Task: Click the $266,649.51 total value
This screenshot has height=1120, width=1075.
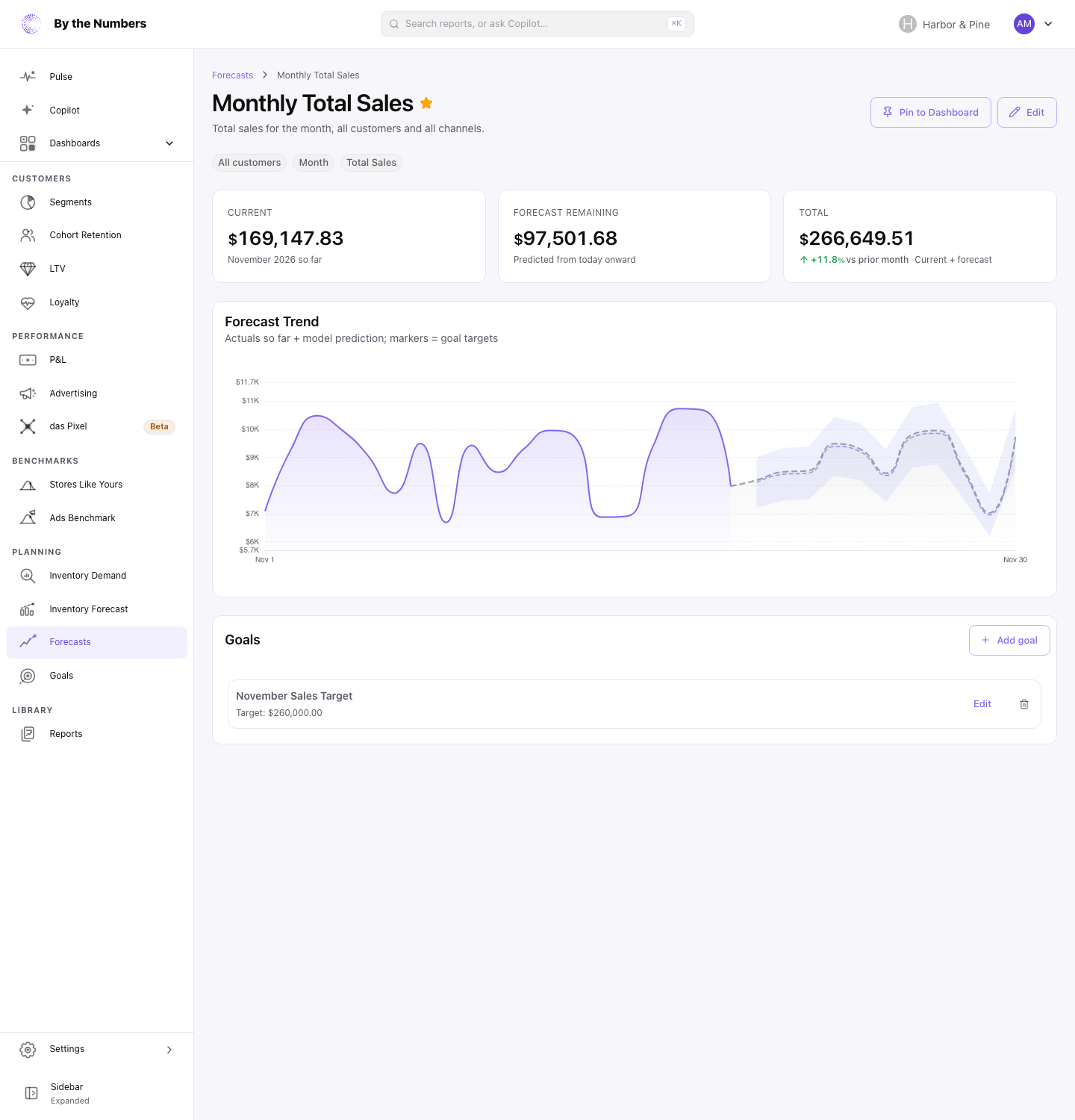Action: 856,238
